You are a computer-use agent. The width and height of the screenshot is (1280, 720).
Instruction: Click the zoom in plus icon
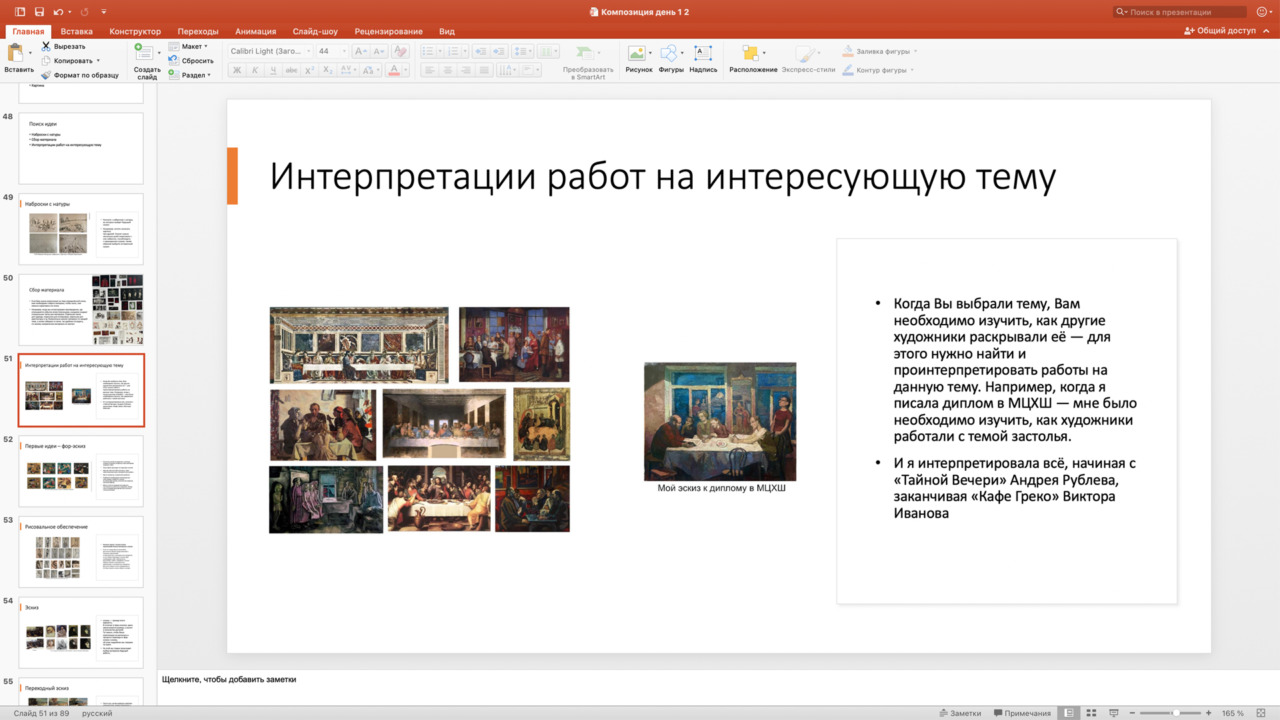pos(1209,713)
